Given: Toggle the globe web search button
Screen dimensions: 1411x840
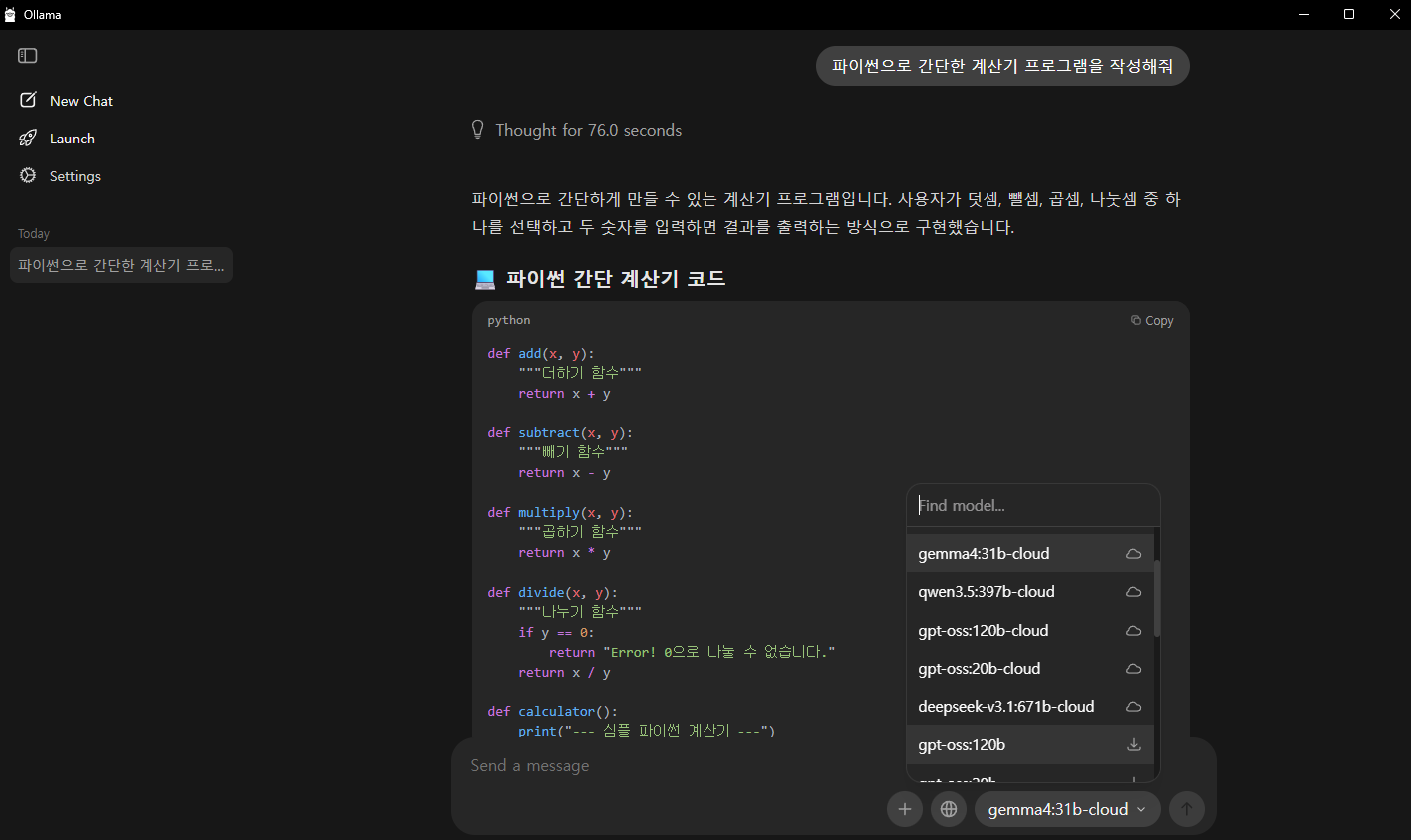Looking at the screenshot, I should click(x=949, y=809).
